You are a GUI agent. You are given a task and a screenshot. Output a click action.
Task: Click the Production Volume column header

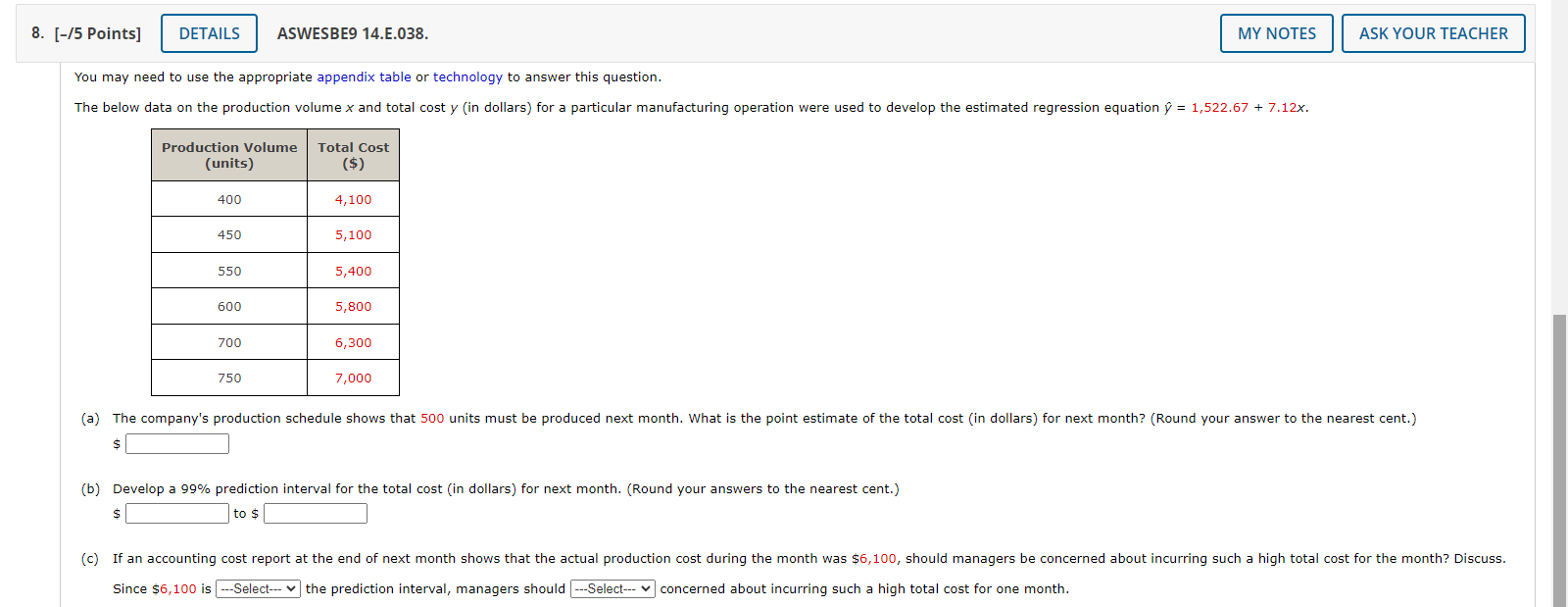[x=228, y=154]
